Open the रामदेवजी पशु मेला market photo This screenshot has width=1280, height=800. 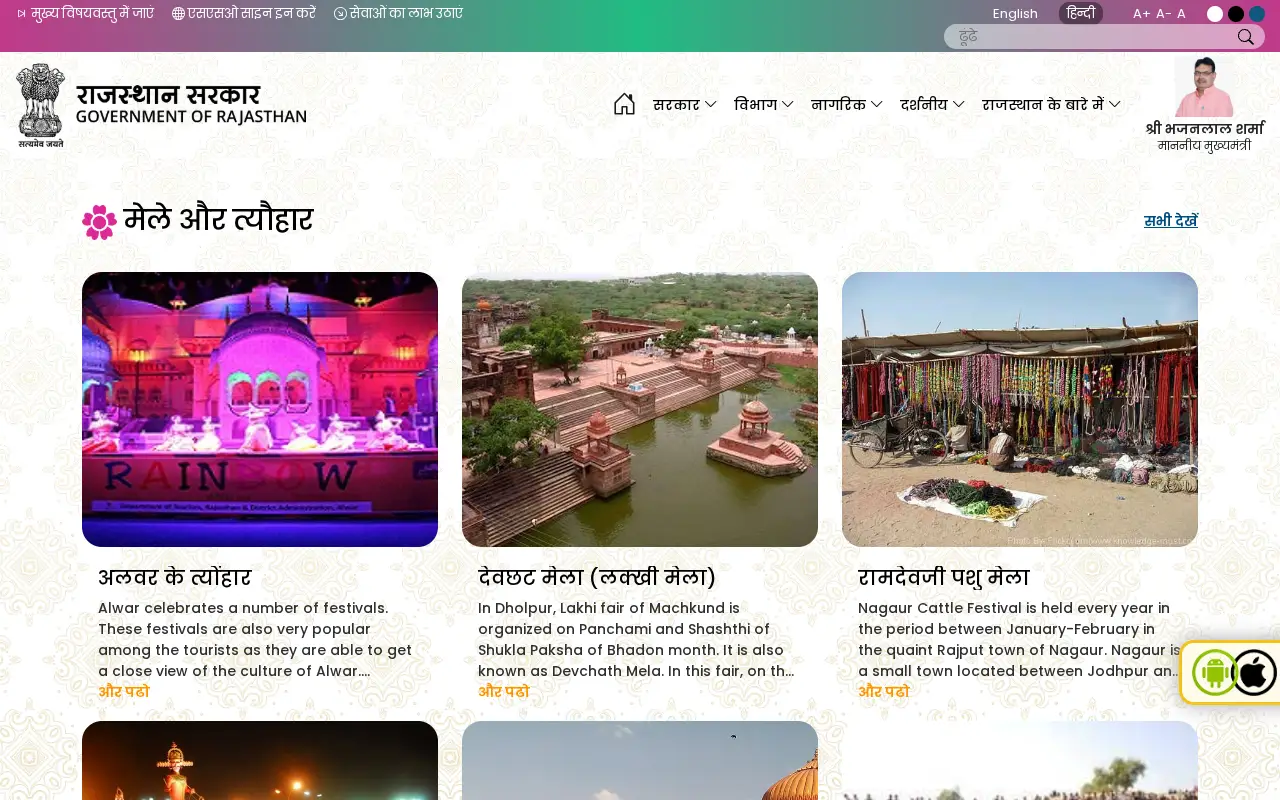click(1020, 409)
